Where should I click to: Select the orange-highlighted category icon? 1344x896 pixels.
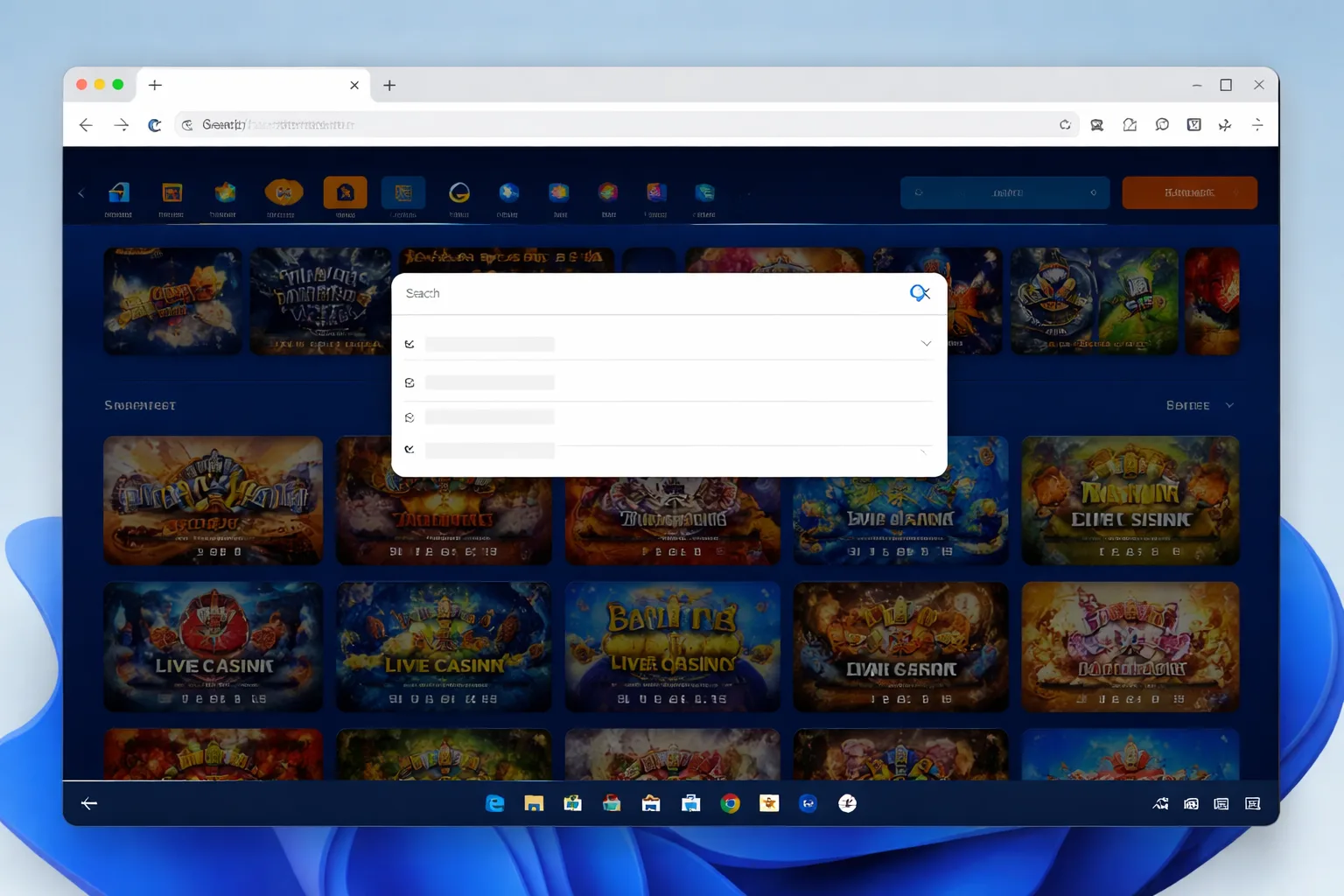(x=346, y=193)
